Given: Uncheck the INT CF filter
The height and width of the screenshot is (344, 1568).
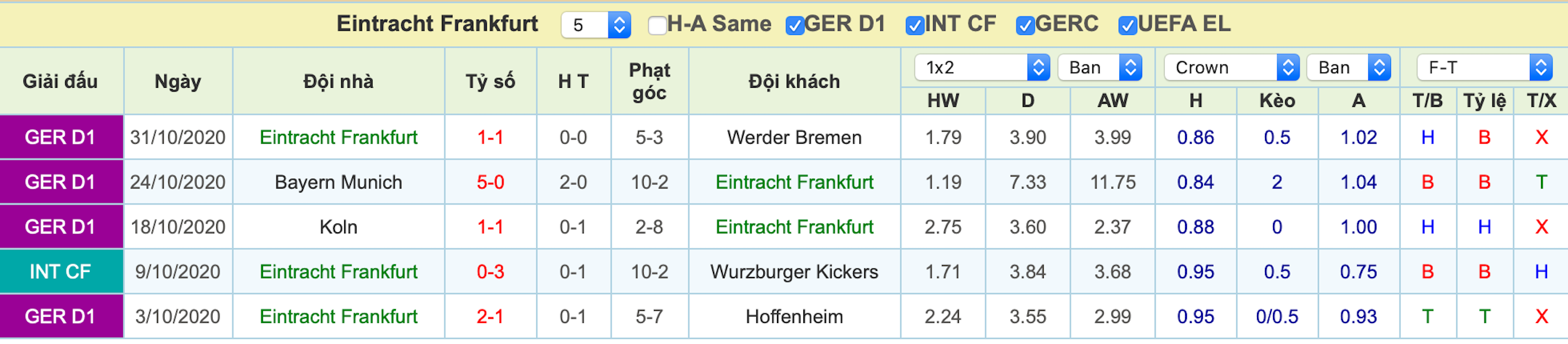Looking at the screenshot, I should click(x=915, y=25).
